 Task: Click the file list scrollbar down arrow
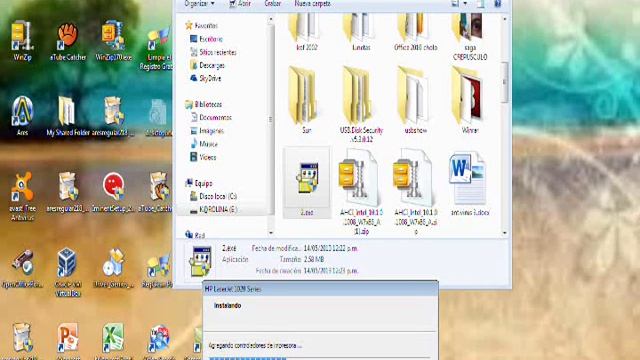click(504, 233)
